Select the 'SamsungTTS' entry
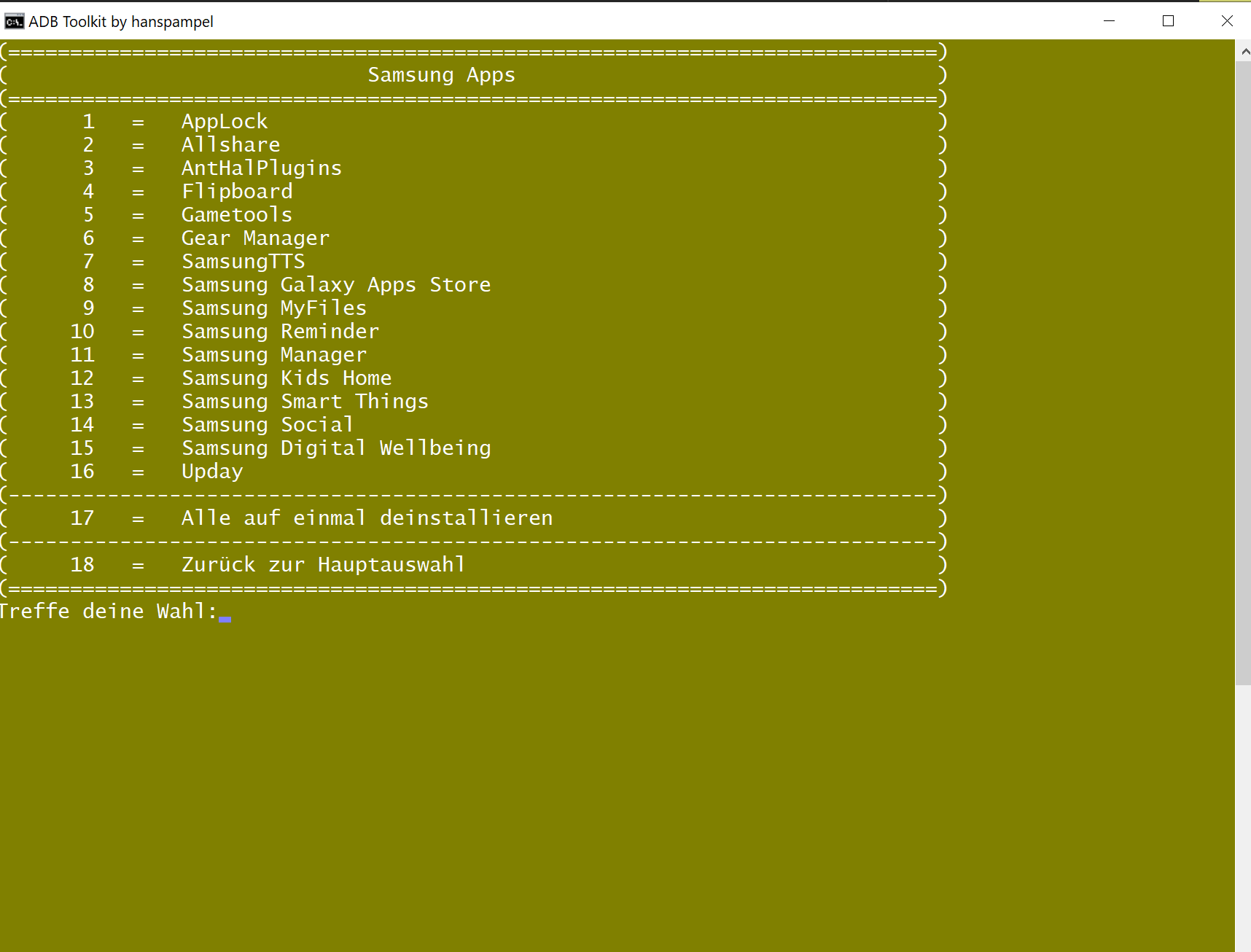Image resolution: width=1251 pixels, height=952 pixels. [243, 262]
